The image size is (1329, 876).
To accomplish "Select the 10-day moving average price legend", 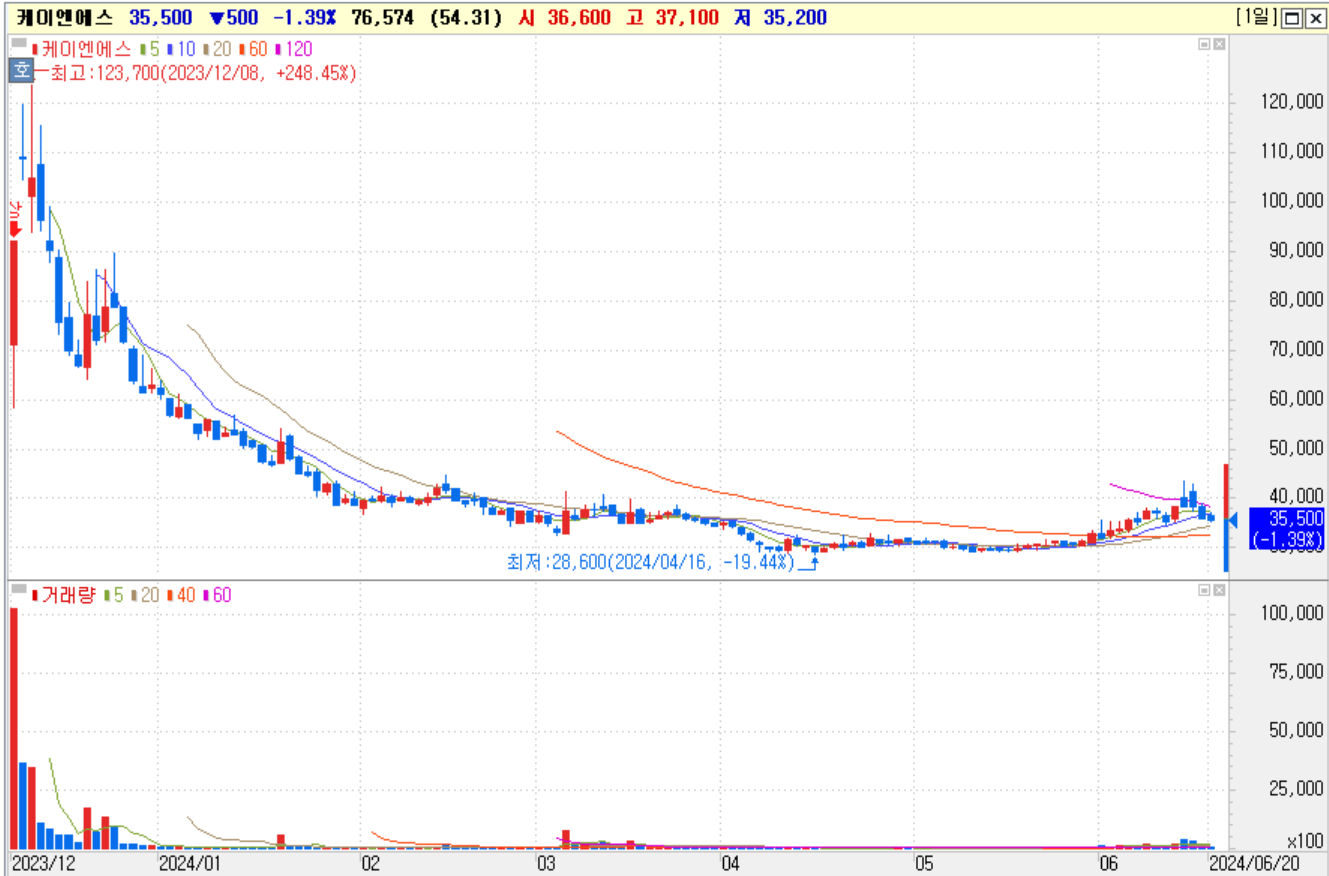I will 182,48.
